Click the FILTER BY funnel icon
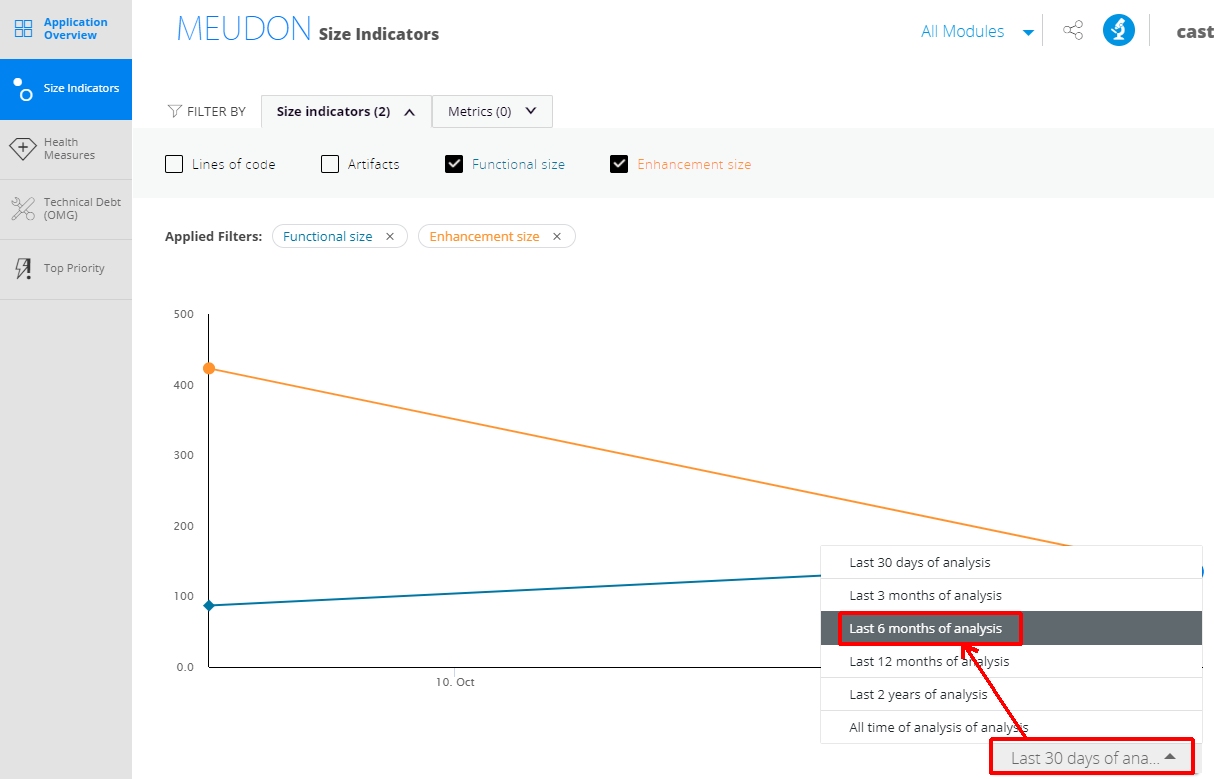 tap(174, 111)
